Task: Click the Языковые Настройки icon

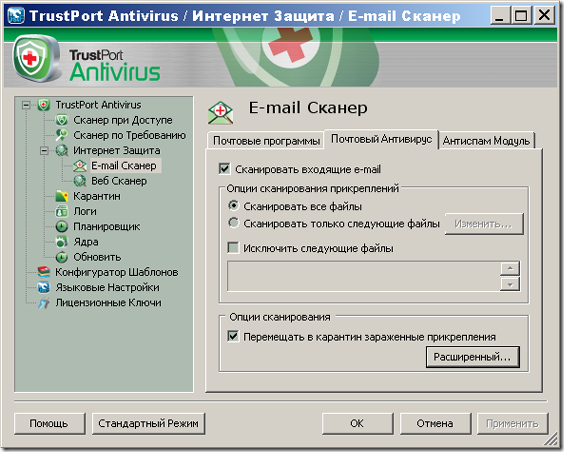Action: (x=44, y=287)
